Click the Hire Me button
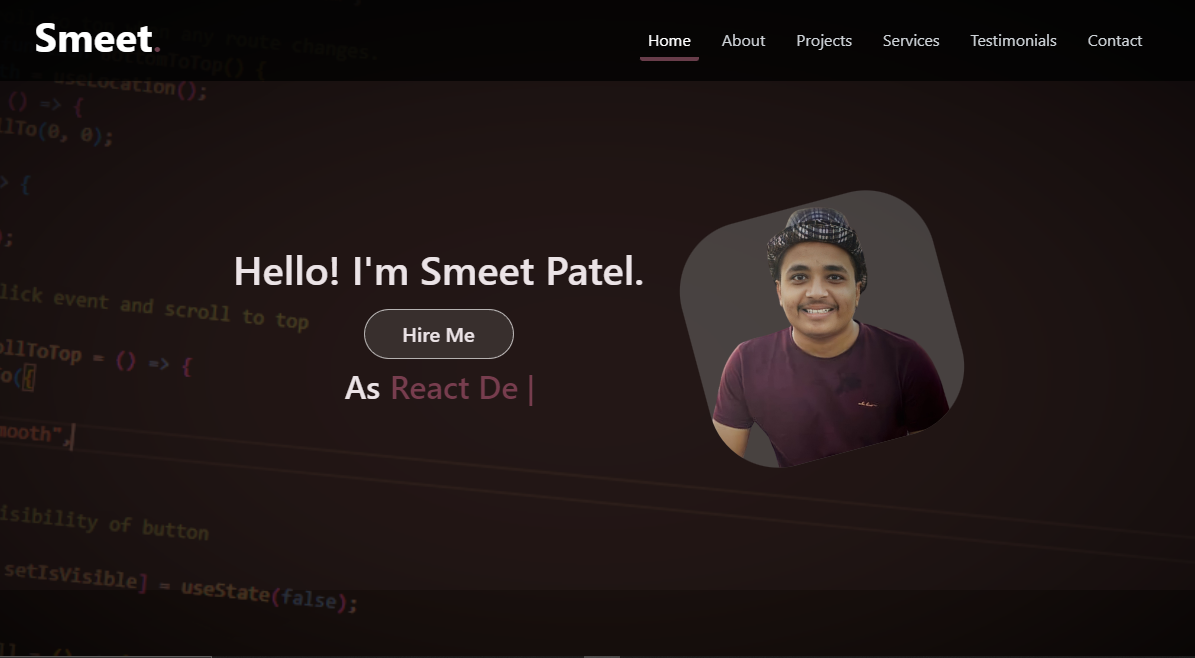The width and height of the screenshot is (1195, 658). click(439, 334)
